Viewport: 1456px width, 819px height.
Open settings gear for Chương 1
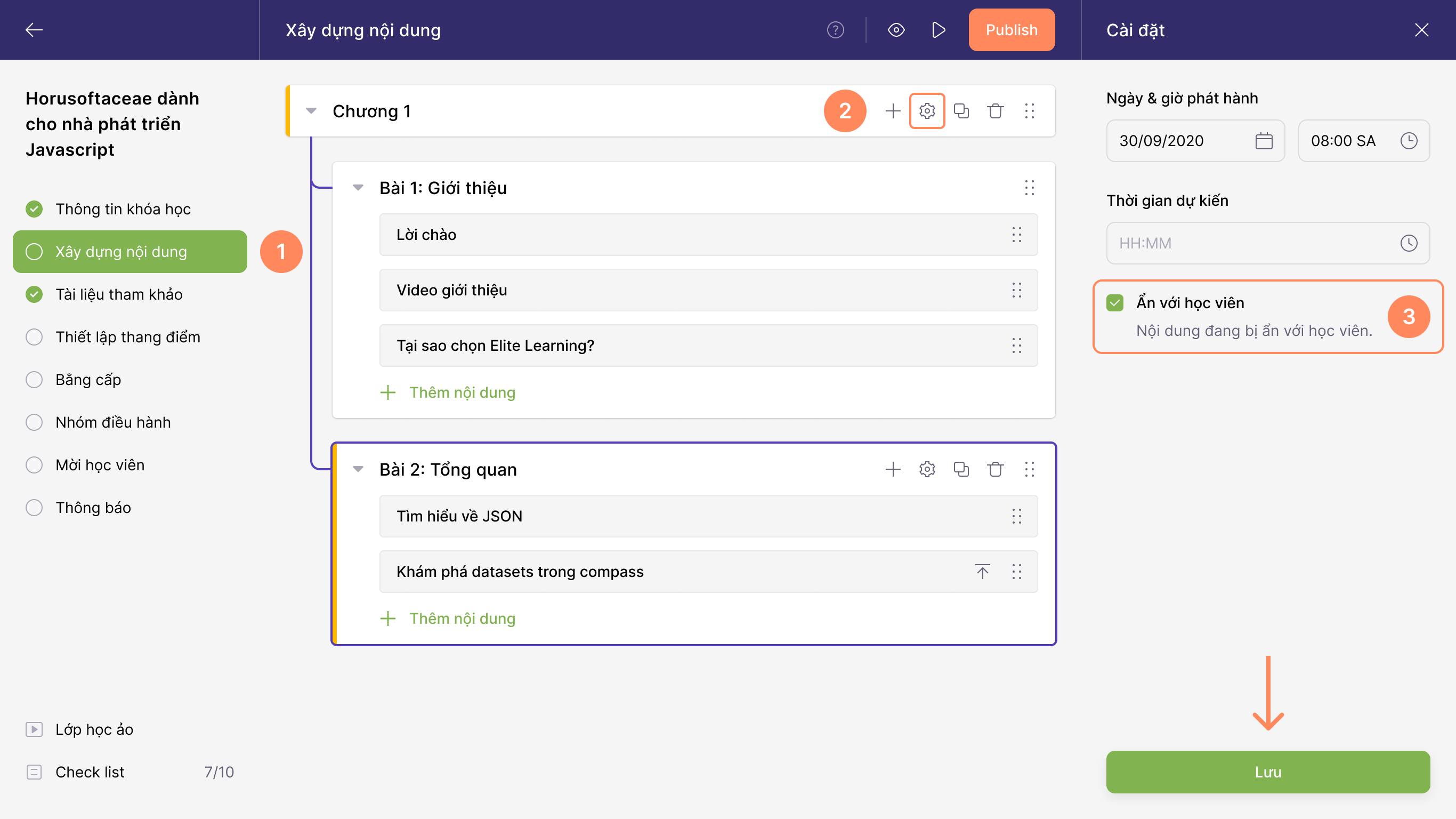point(927,111)
